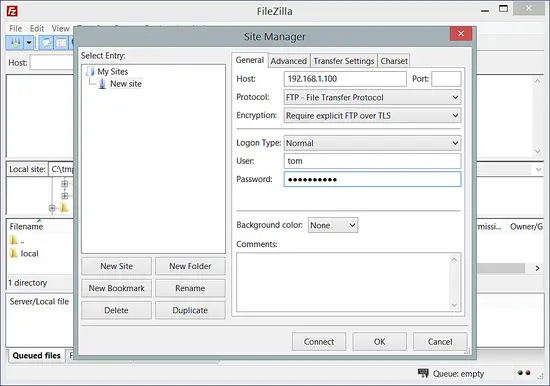This screenshot has width=550, height=386.
Task: Select 'My Sites' tree entry text
Action: point(113,72)
